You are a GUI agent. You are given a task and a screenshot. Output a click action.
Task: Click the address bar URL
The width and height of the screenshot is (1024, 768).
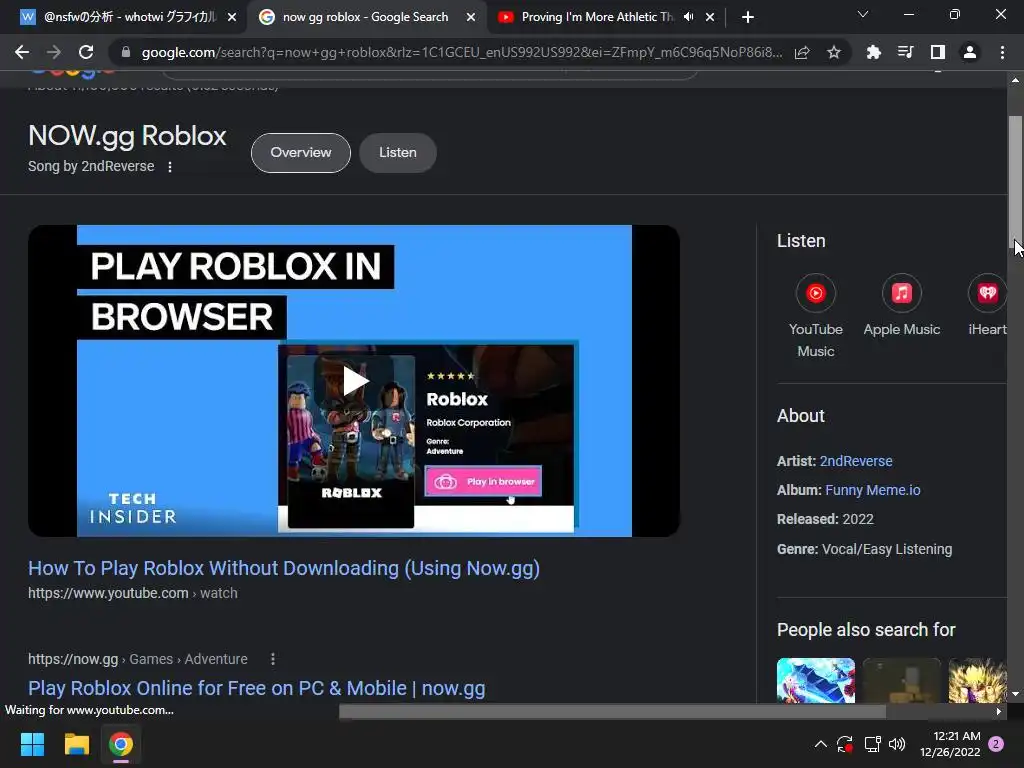(x=461, y=52)
